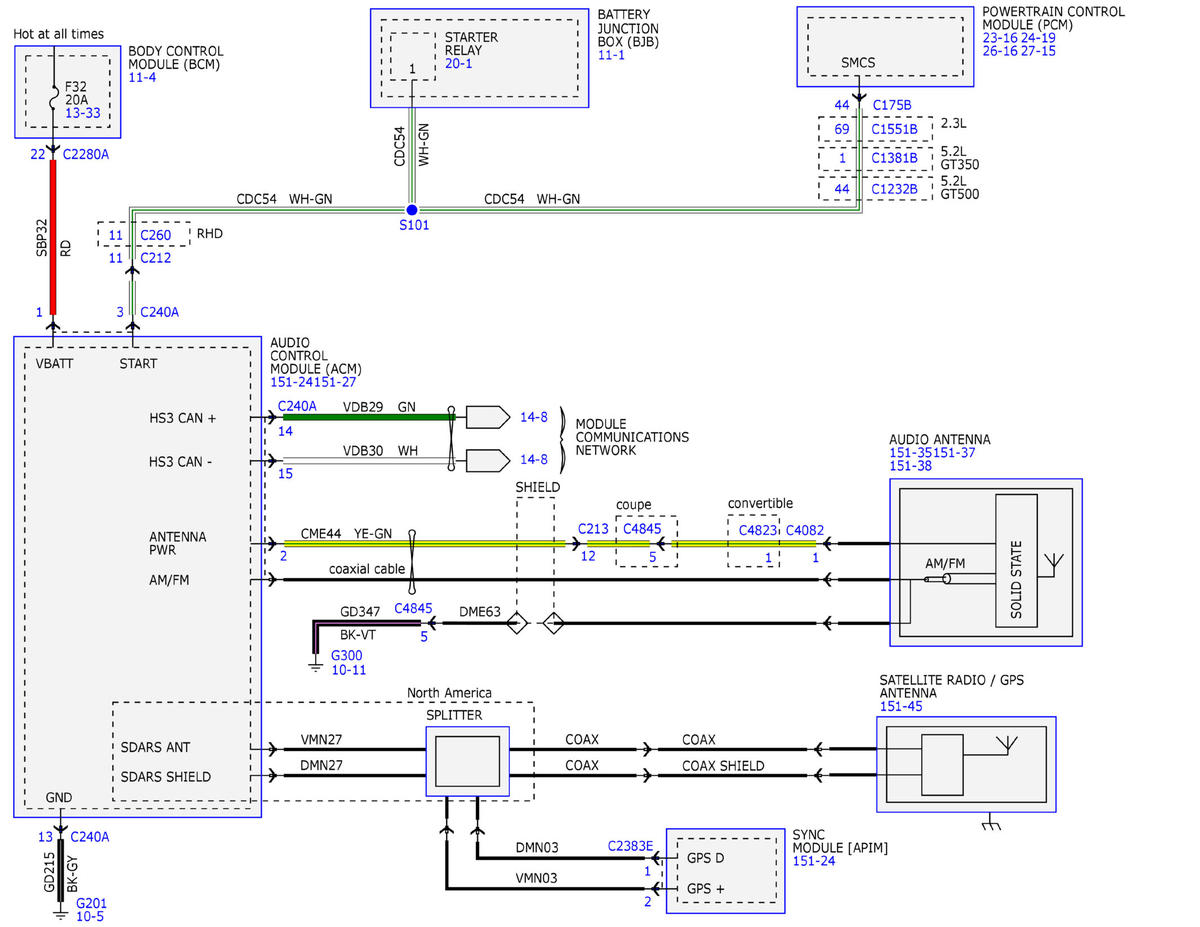
Task: Open connector C213 on the antenna power wire
Action: [594, 527]
